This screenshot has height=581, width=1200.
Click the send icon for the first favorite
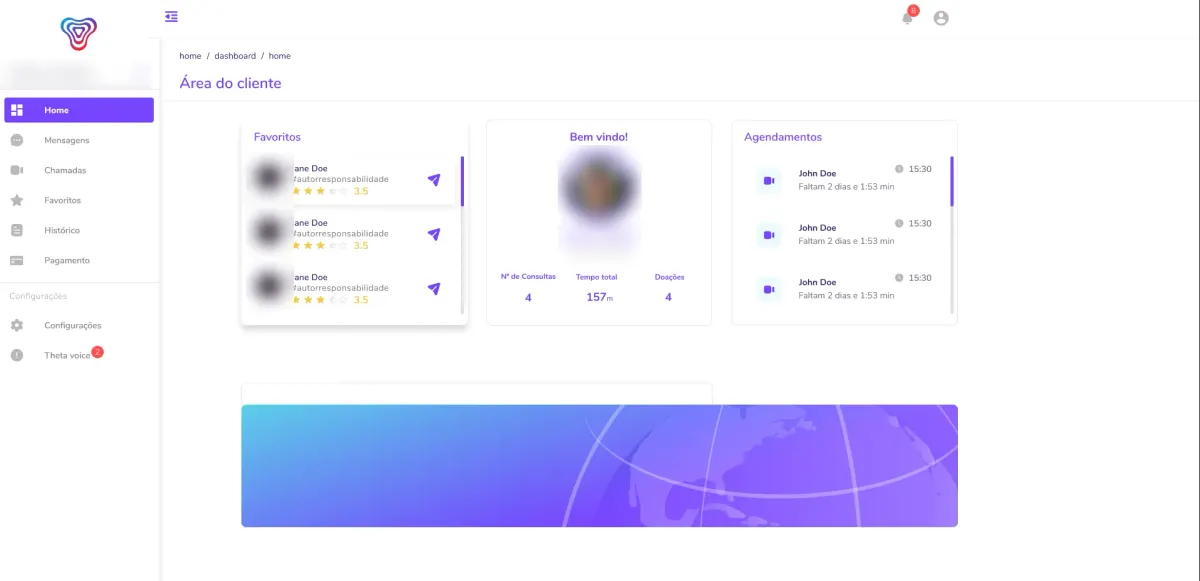(x=434, y=180)
